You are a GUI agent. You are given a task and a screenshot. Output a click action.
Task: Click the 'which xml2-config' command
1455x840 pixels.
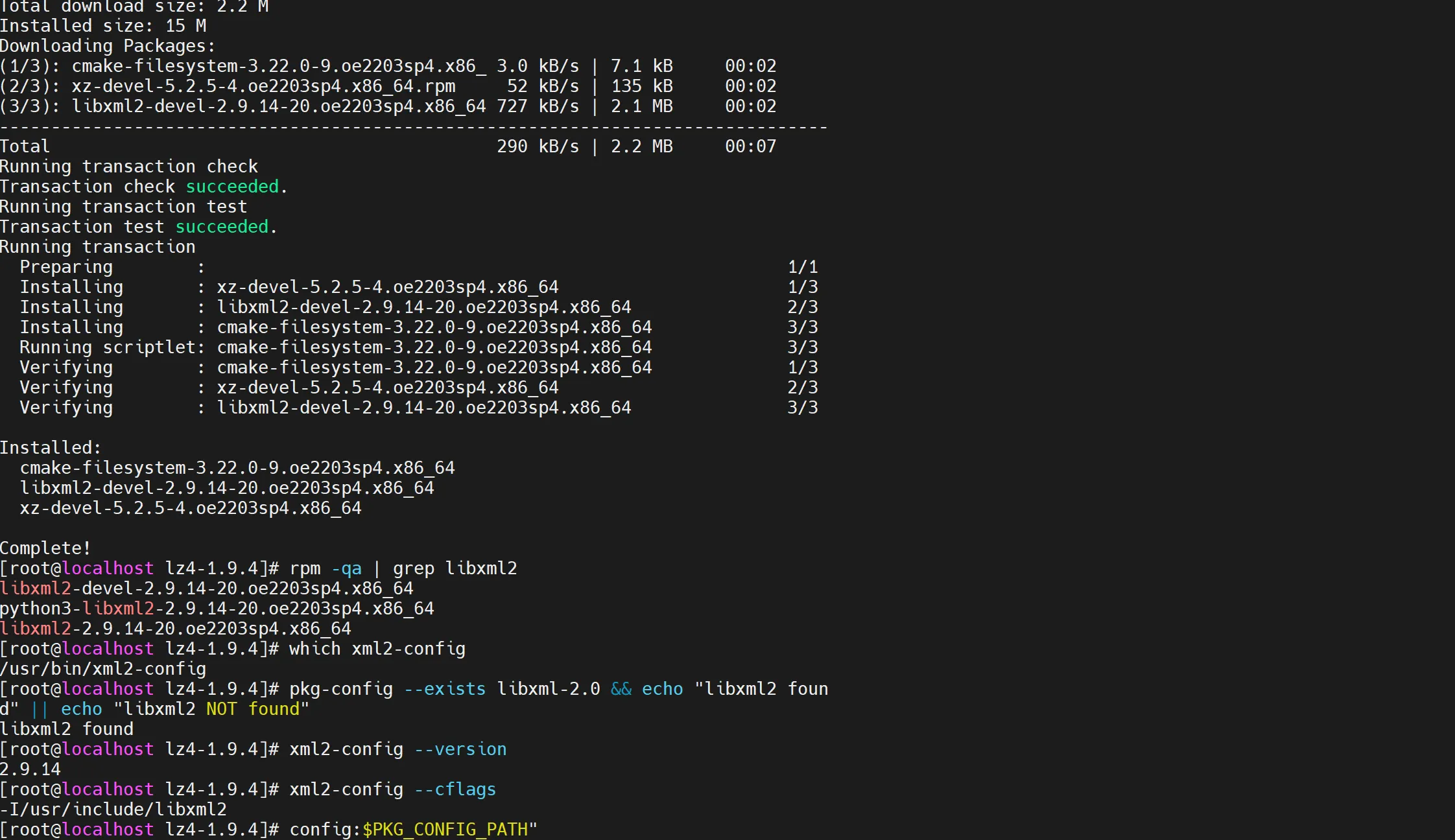coord(377,649)
